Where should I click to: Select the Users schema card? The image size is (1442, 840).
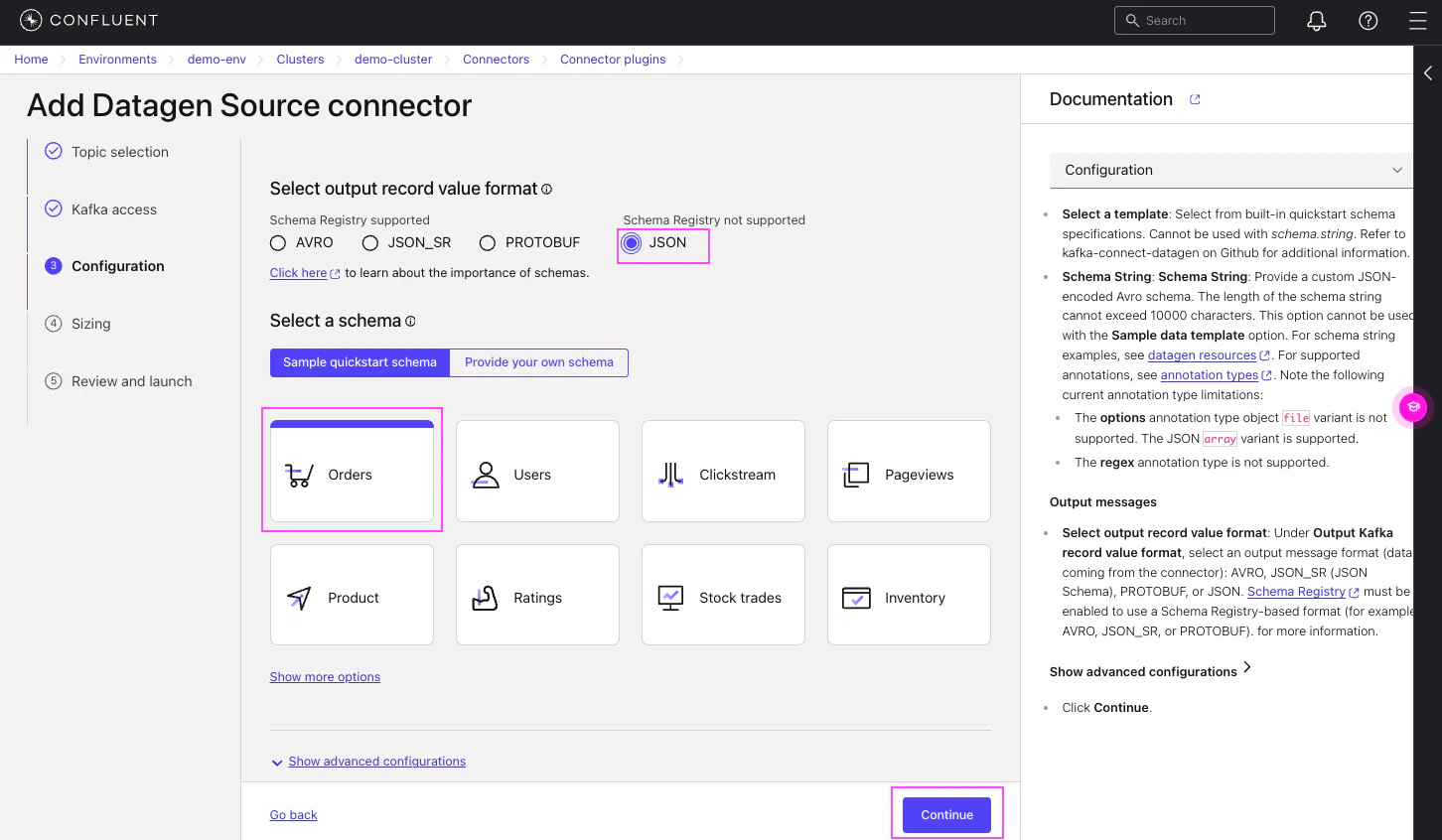click(x=537, y=471)
